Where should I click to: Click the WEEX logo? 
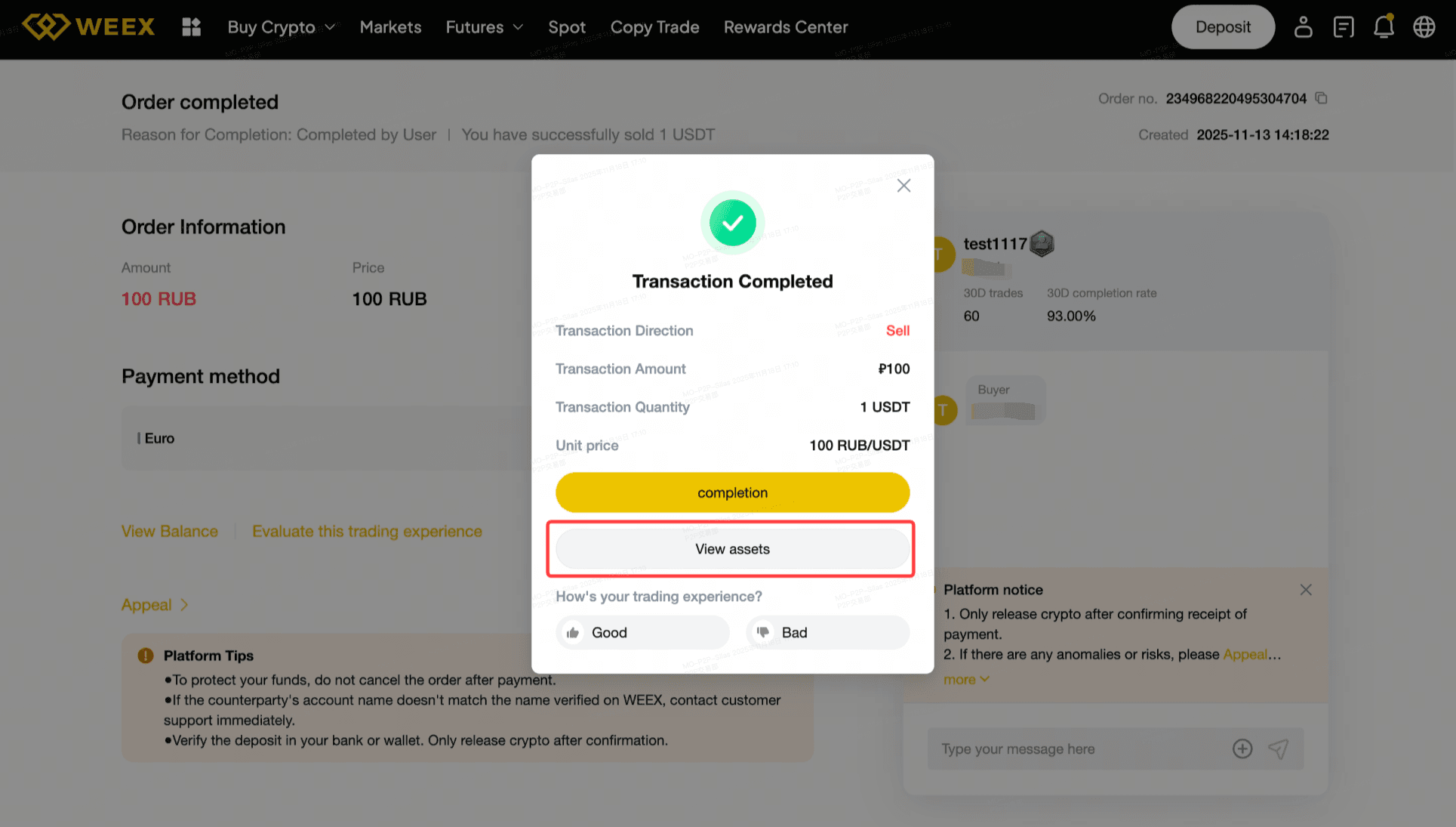pos(88,27)
